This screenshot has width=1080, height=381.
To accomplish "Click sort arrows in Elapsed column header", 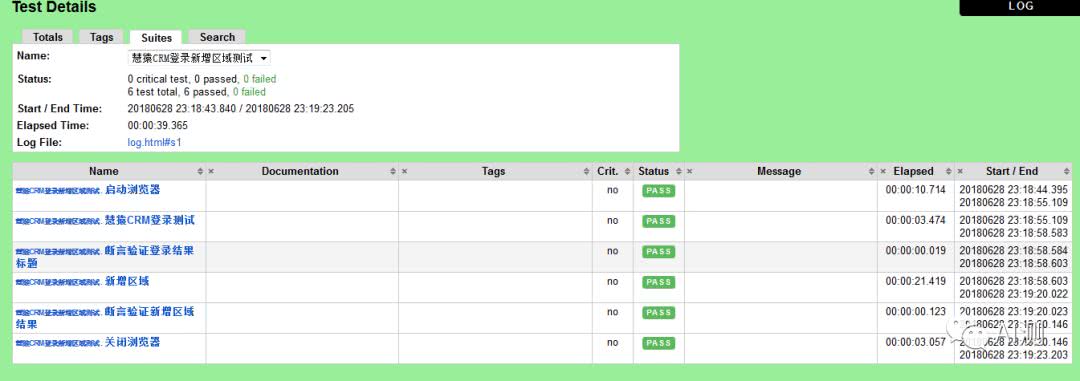I will pyautogui.click(x=948, y=172).
